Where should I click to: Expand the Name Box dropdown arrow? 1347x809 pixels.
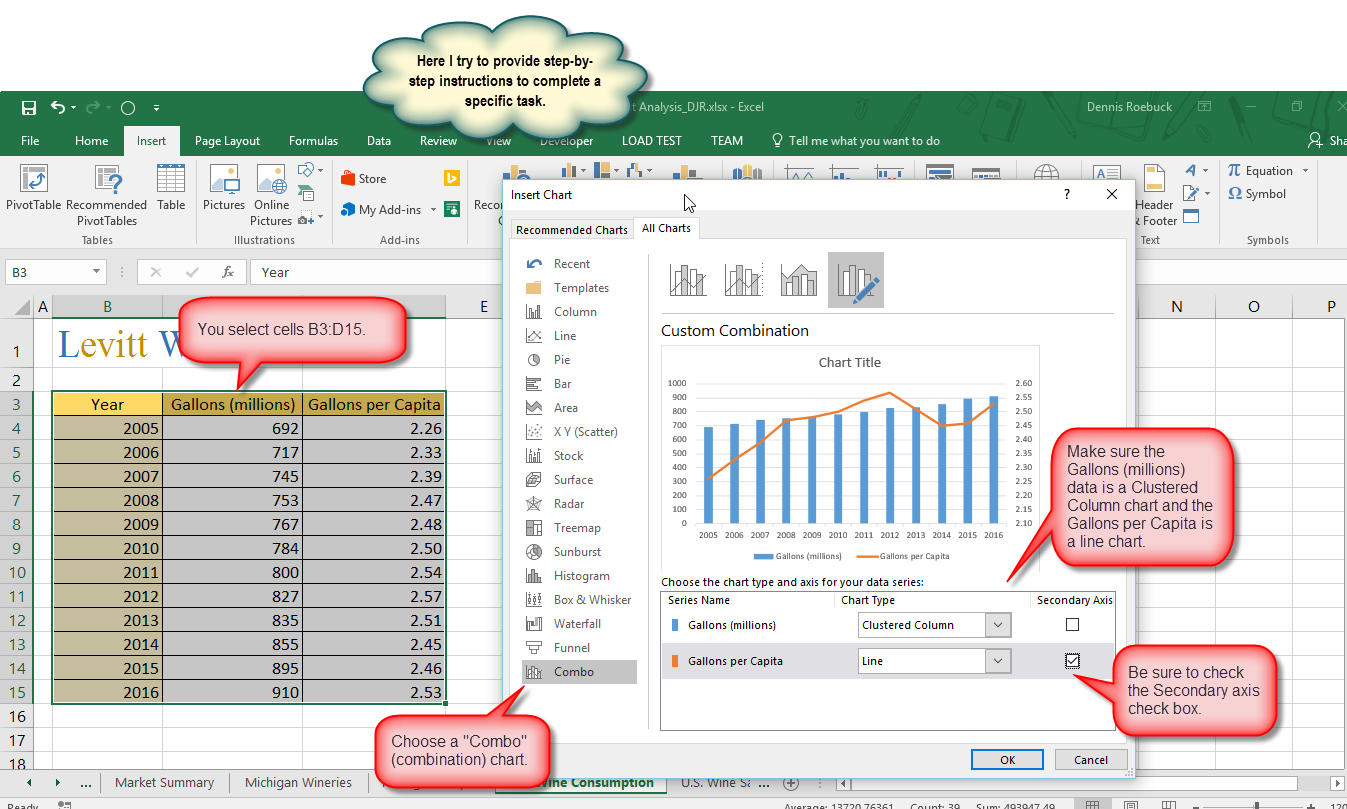[97, 272]
